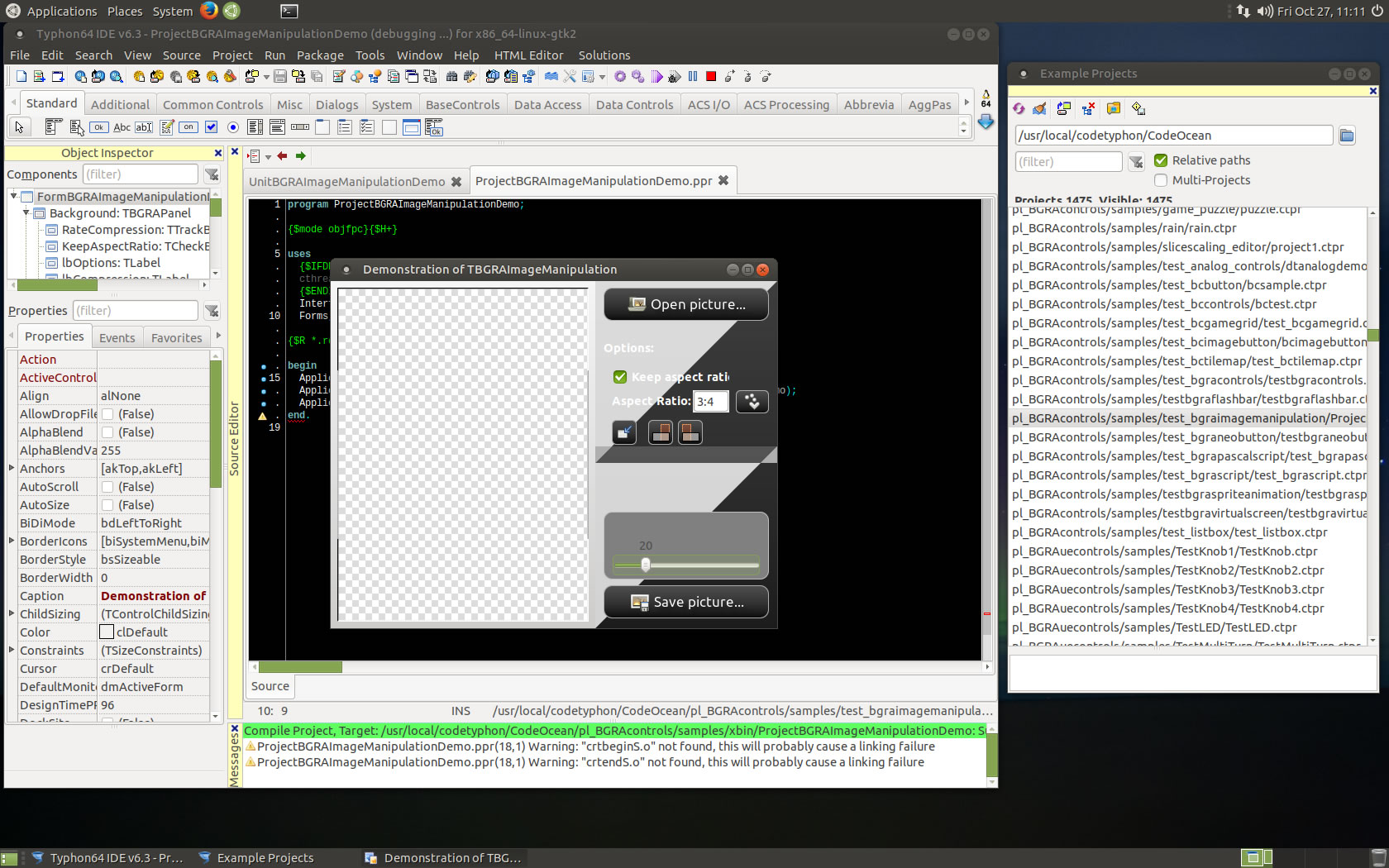Toggle the AutoScroll property checkbox
Viewport: 1389px width, 868px height.
click(107, 487)
